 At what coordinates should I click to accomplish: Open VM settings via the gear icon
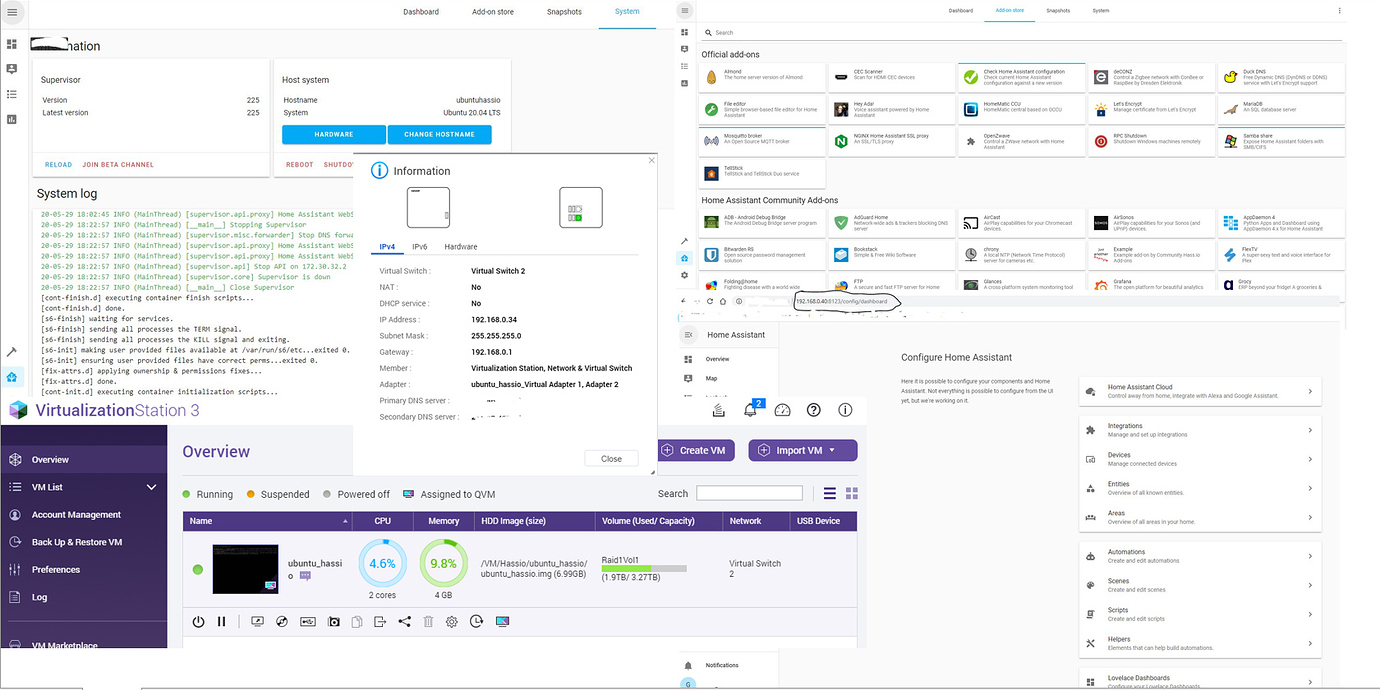click(451, 621)
